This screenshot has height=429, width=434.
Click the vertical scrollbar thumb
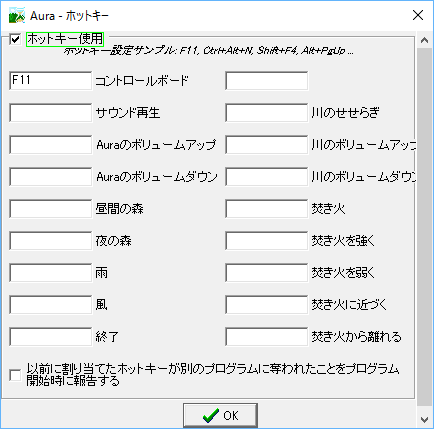coord(424,227)
